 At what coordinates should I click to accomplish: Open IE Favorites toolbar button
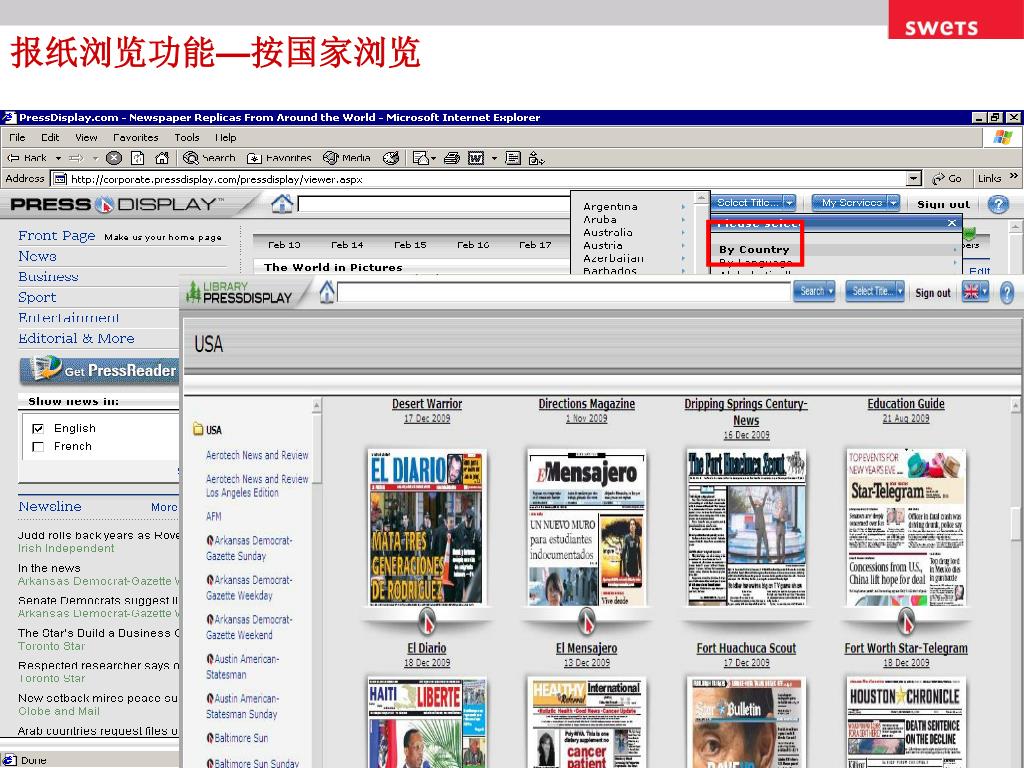point(279,158)
